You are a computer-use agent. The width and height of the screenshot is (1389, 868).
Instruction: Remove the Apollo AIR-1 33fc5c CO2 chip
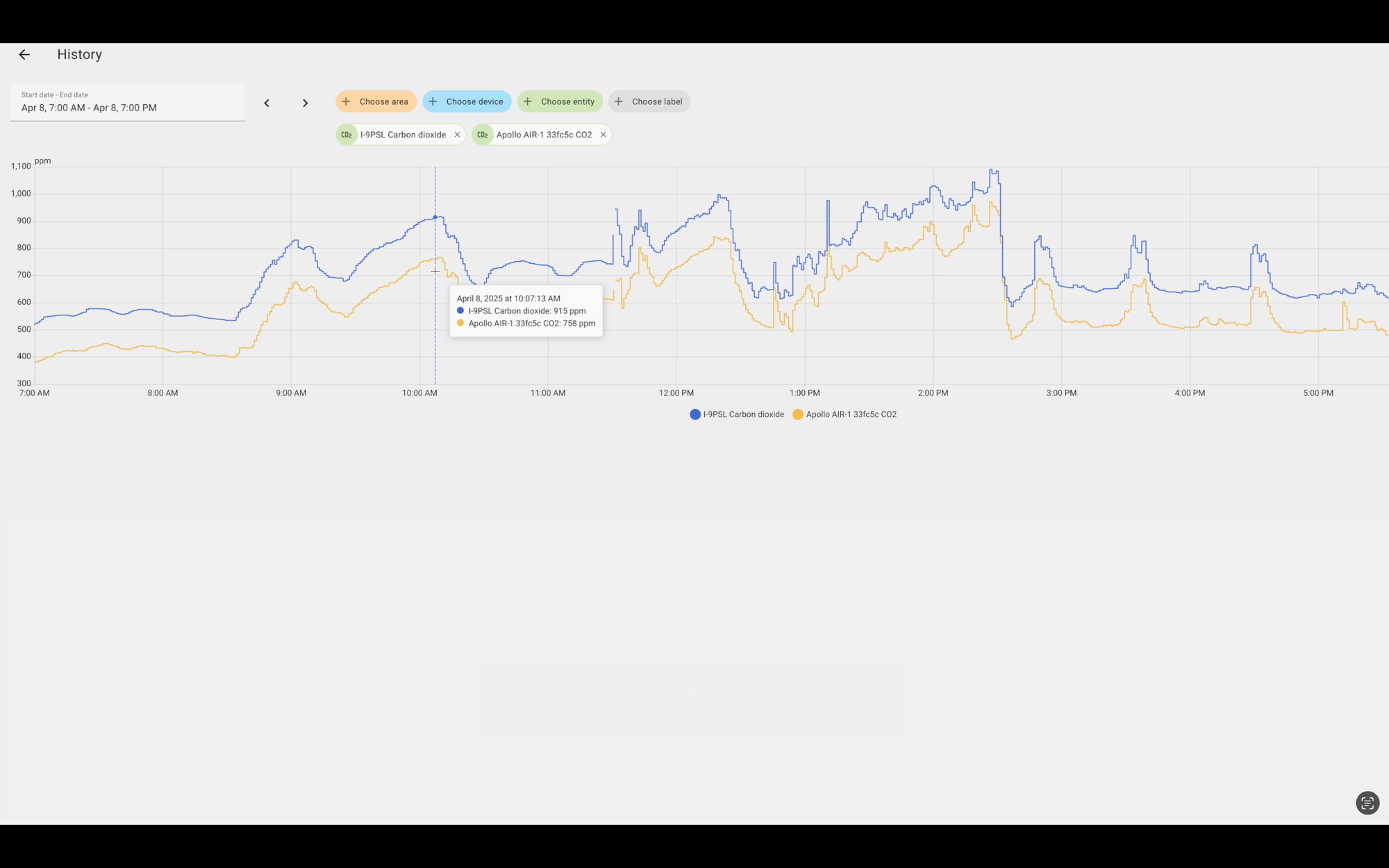tap(603, 135)
